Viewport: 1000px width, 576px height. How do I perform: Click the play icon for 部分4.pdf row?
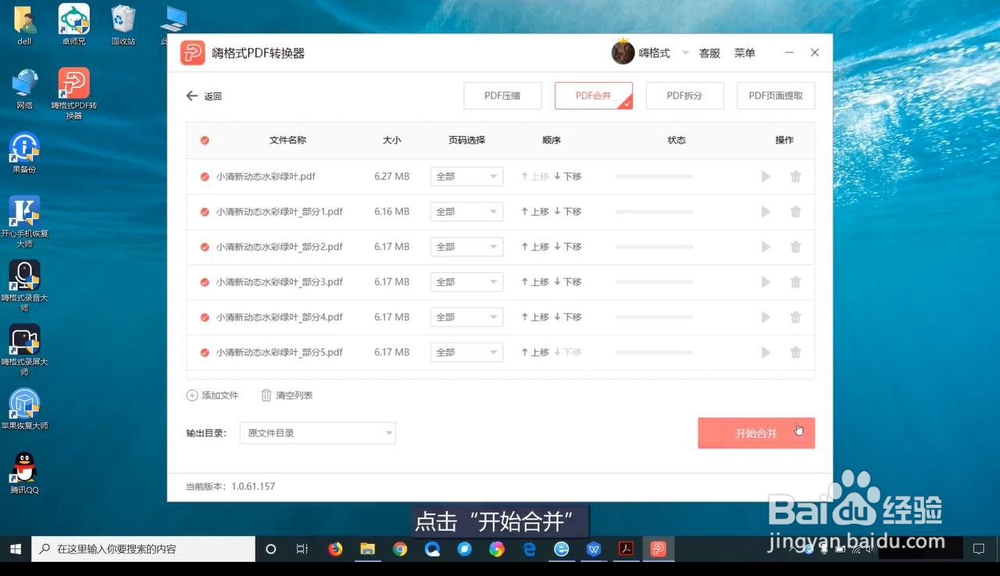pos(765,317)
